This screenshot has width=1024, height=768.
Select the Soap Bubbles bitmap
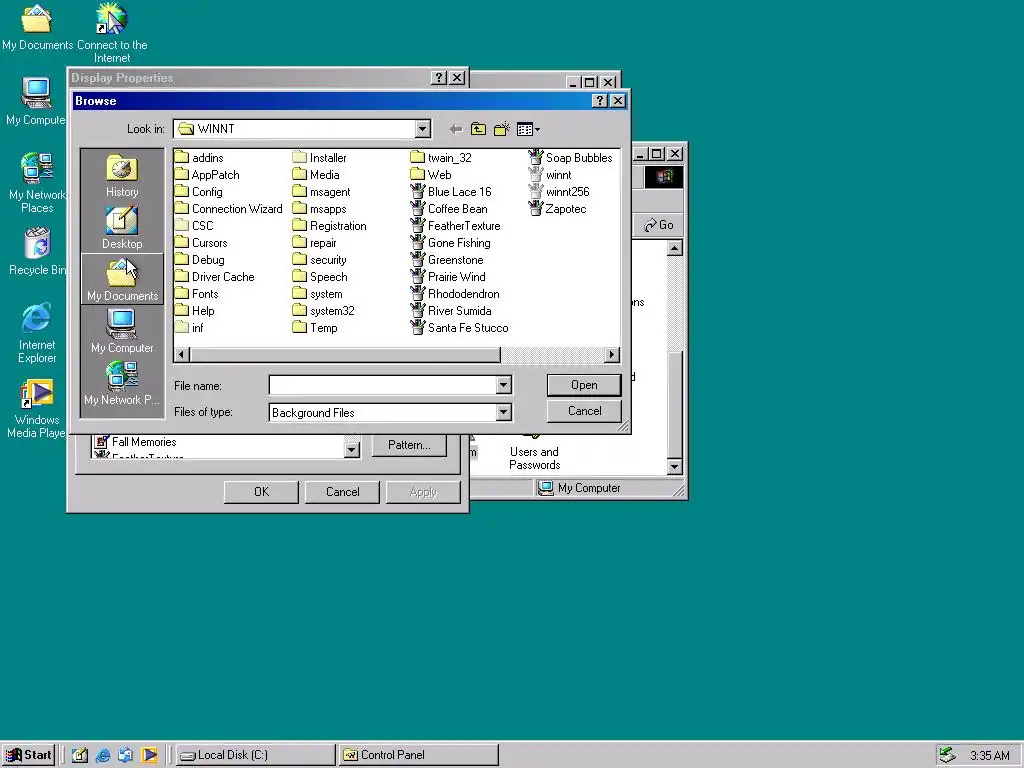(x=571, y=158)
